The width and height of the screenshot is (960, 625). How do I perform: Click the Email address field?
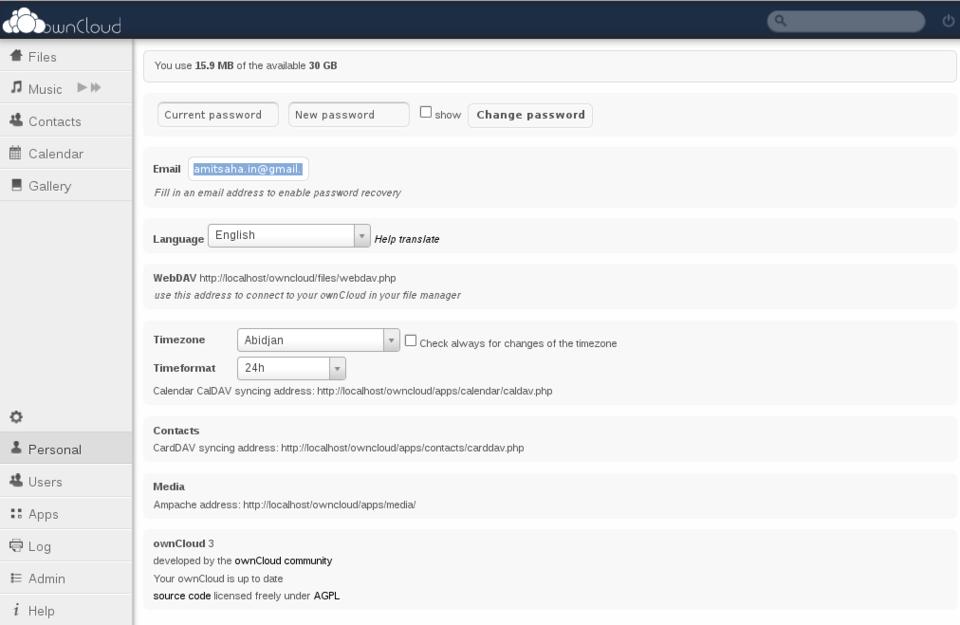(248, 169)
